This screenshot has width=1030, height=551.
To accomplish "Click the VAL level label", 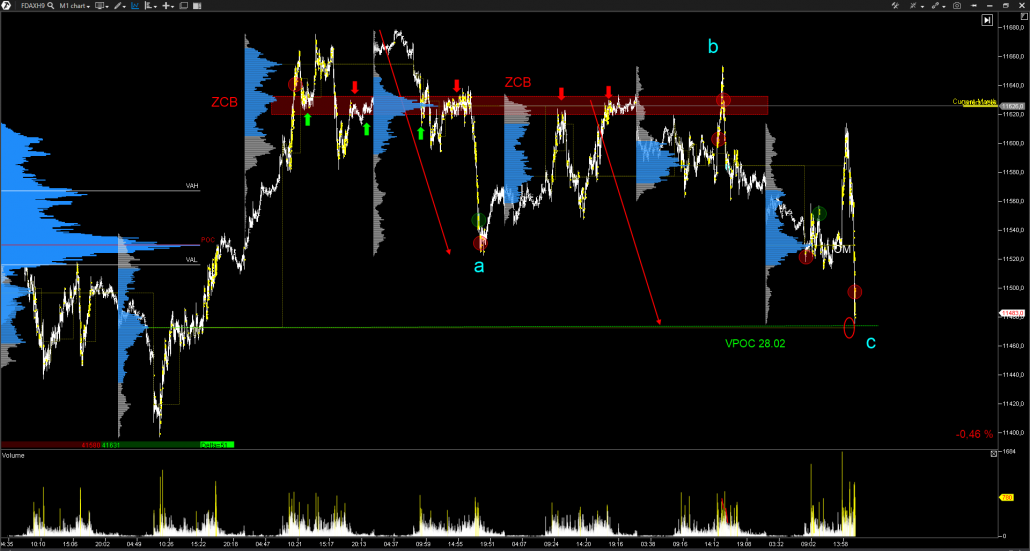I will [192, 260].
